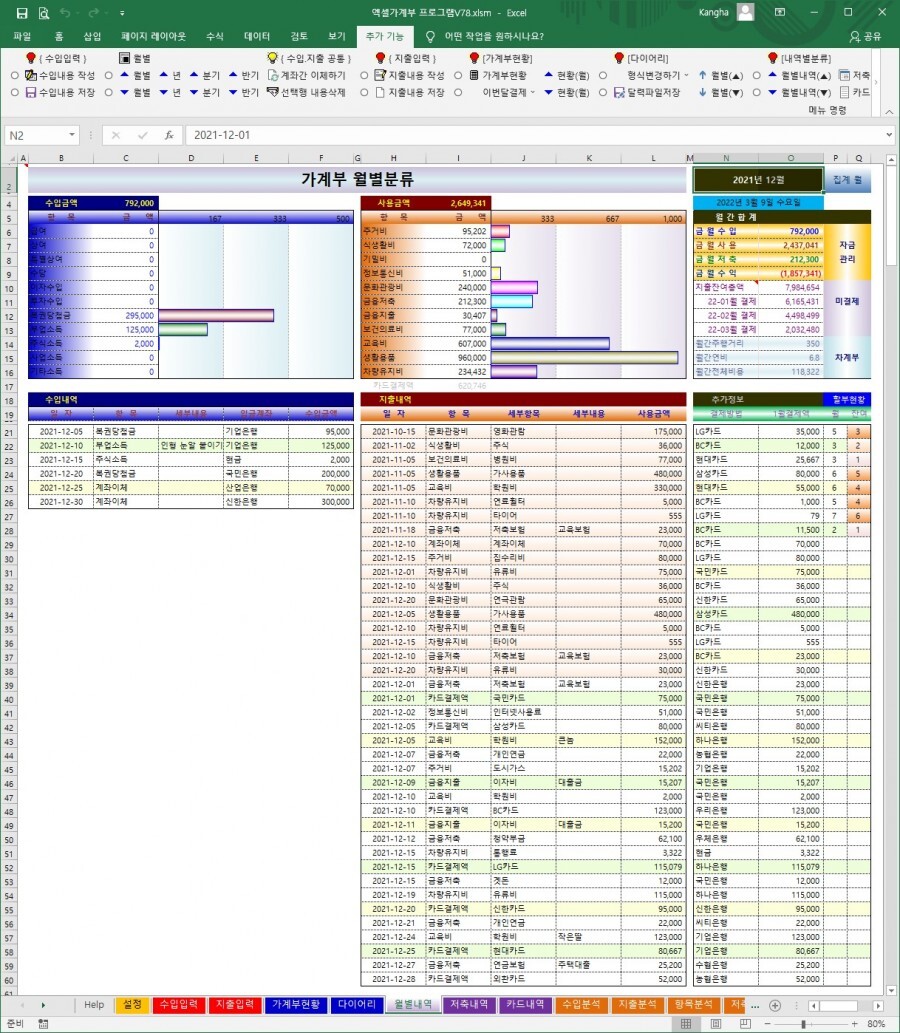Click the down-triangle 분기 command
Viewport: 900px width, 1033px height.
click(204, 93)
